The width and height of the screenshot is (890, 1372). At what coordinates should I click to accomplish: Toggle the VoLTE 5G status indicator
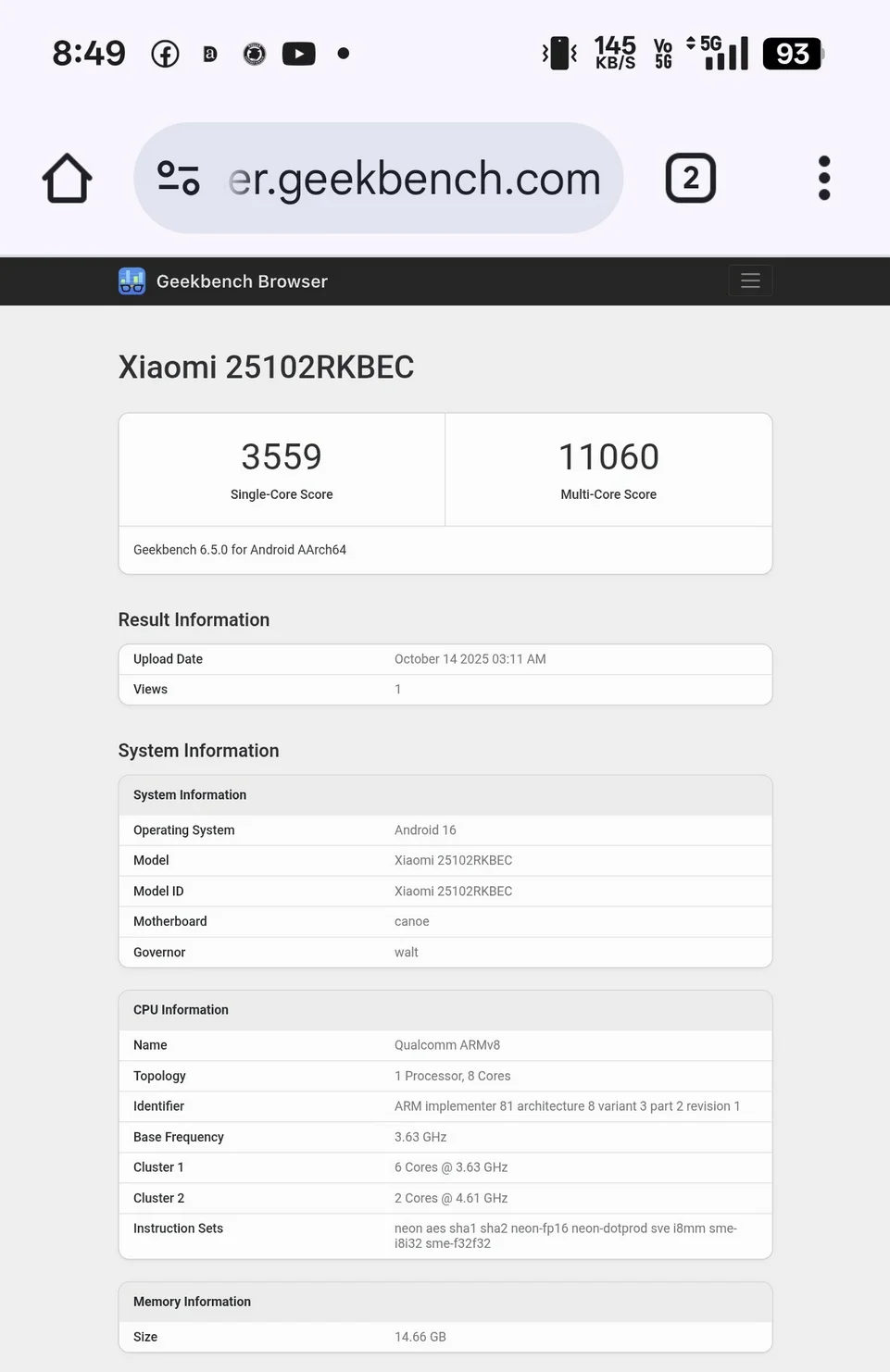click(x=662, y=53)
